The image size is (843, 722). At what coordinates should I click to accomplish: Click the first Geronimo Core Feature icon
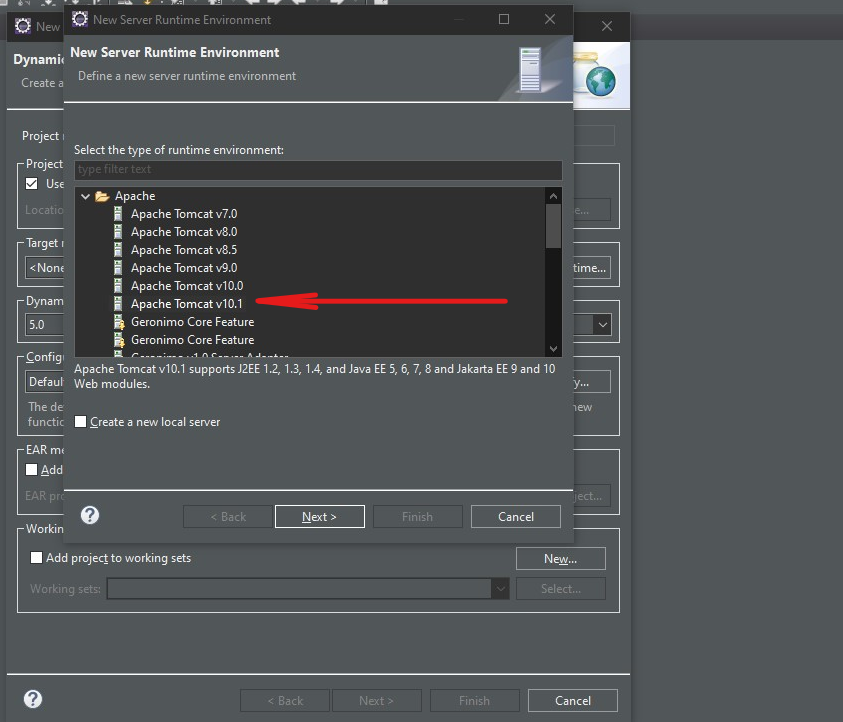pyautogui.click(x=119, y=322)
